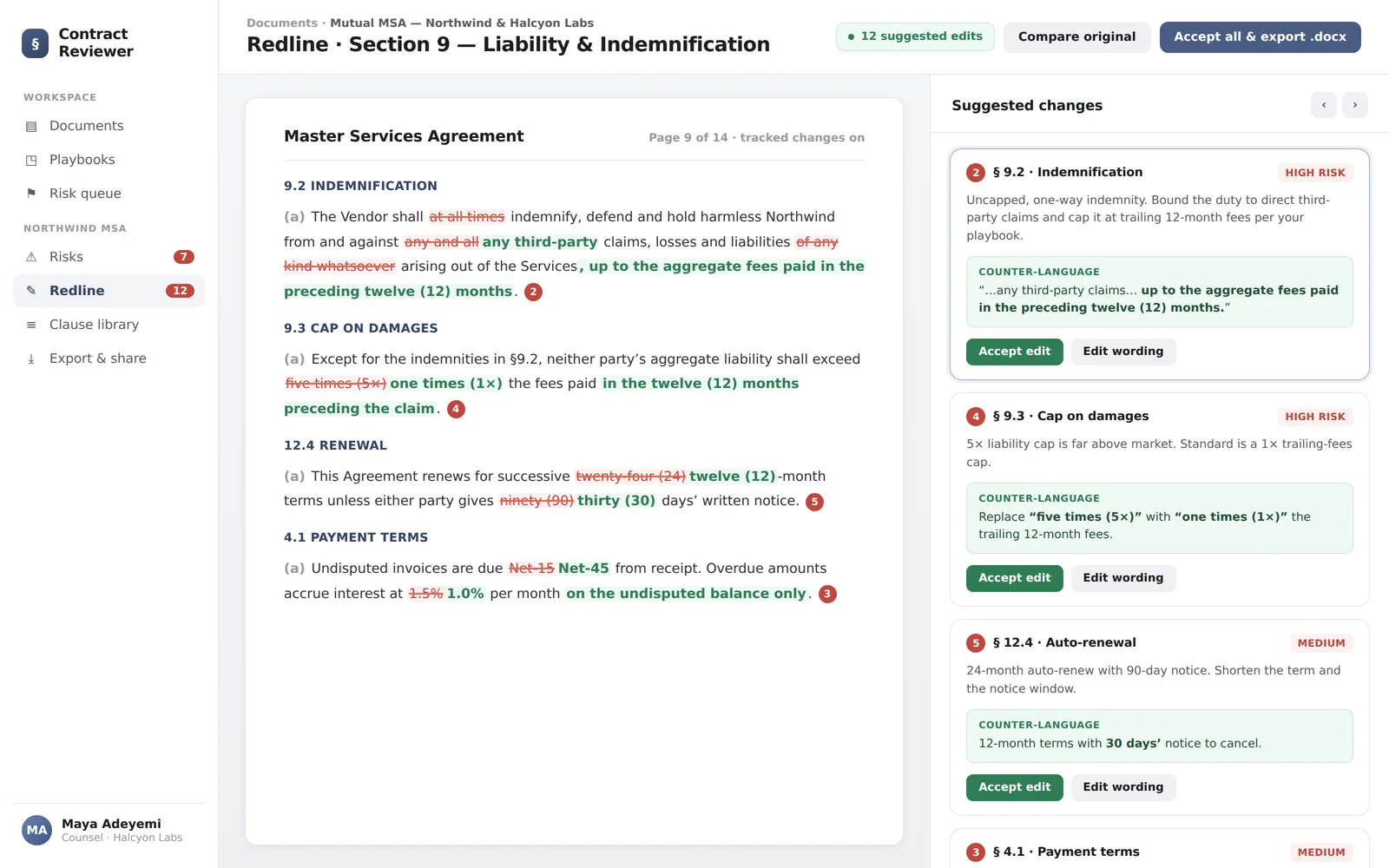Click inserted text "one times (1×)"
This screenshot has width=1389, height=868.
click(446, 384)
